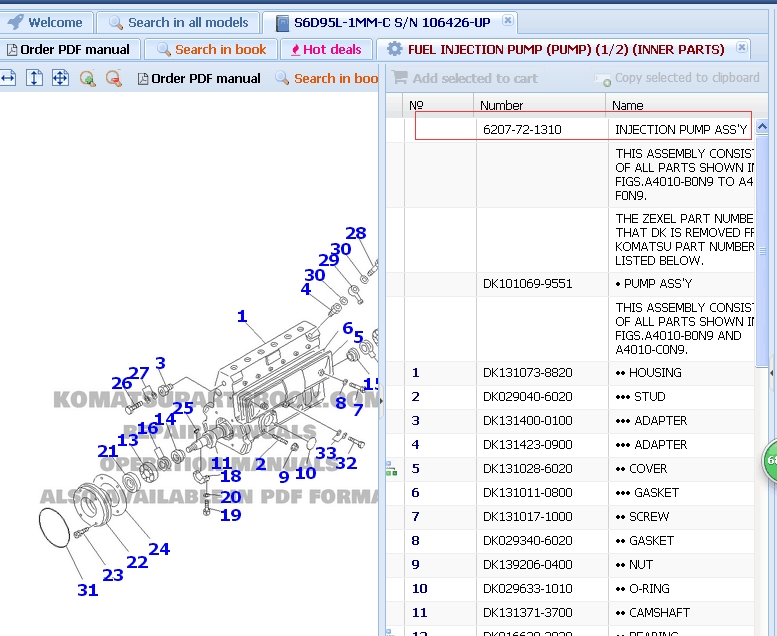Click callout 31 on the diagram
777x636 pixels.
point(88,590)
